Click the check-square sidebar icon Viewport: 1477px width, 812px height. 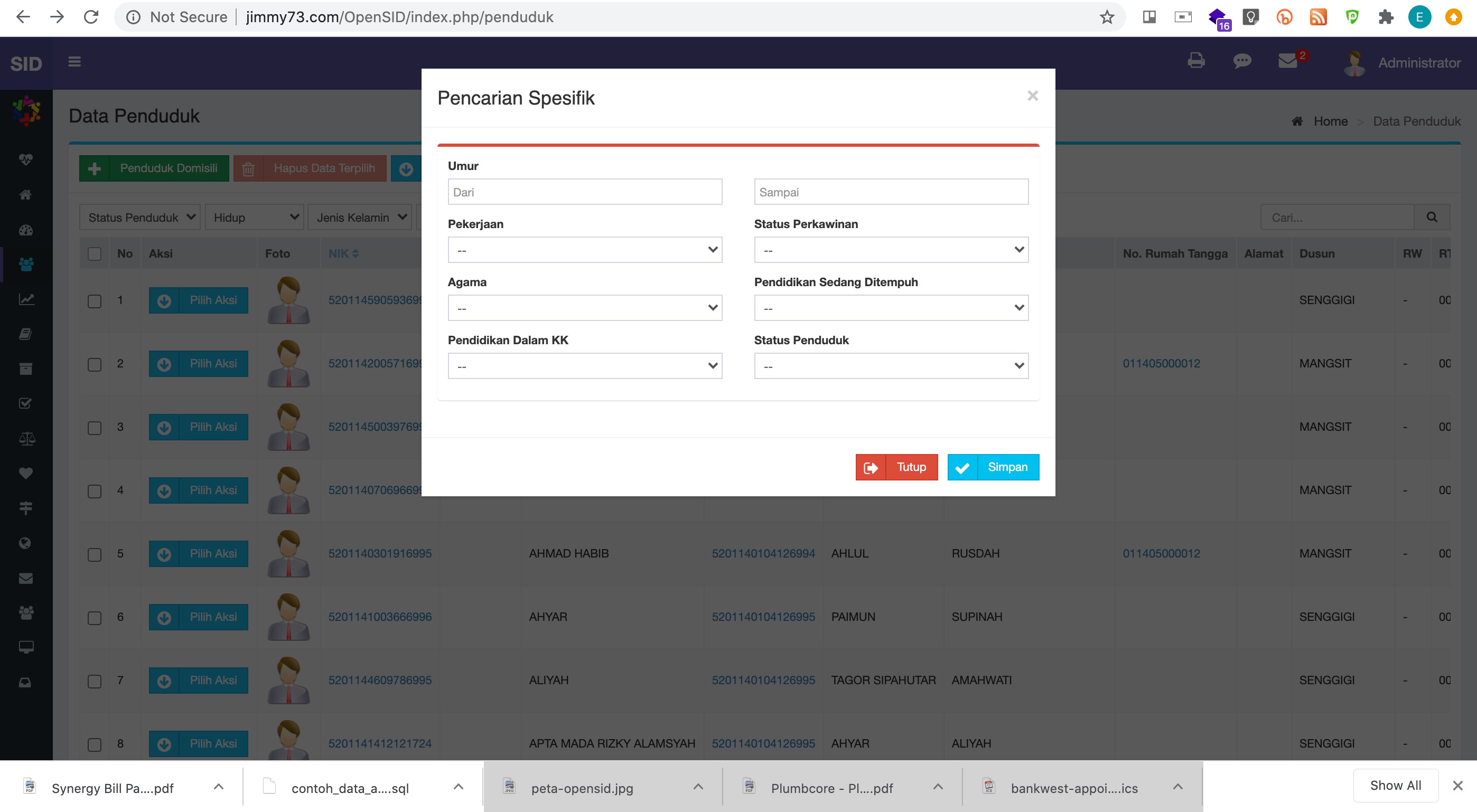click(26, 403)
